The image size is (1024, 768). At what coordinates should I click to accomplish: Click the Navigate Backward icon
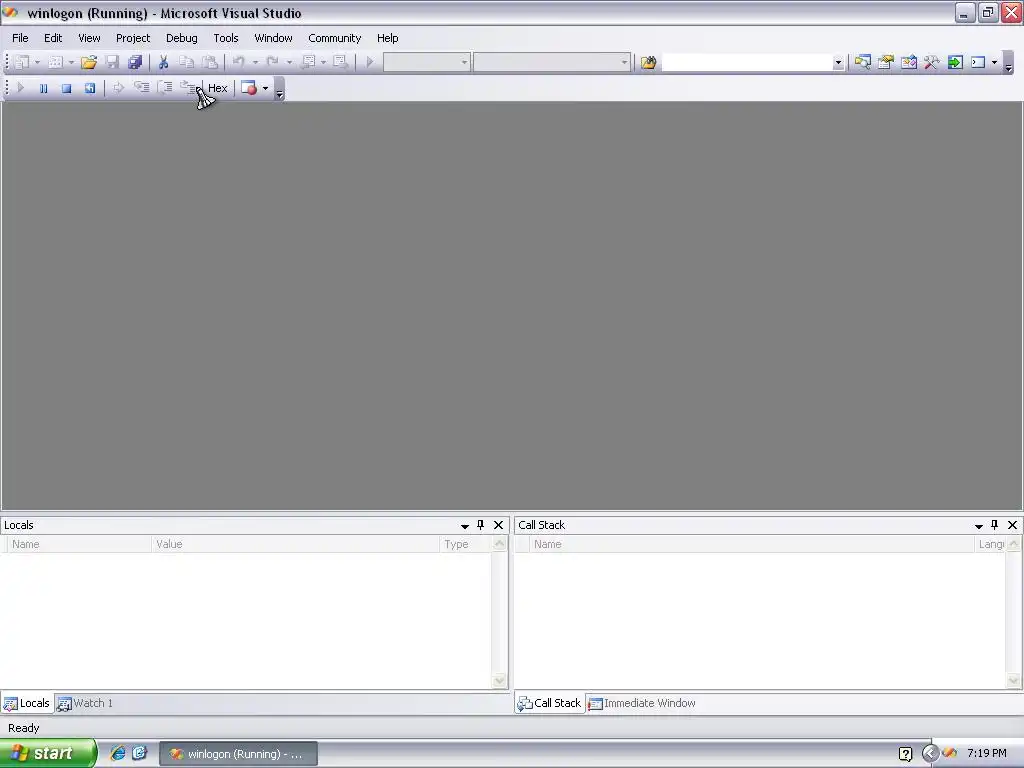[308, 62]
